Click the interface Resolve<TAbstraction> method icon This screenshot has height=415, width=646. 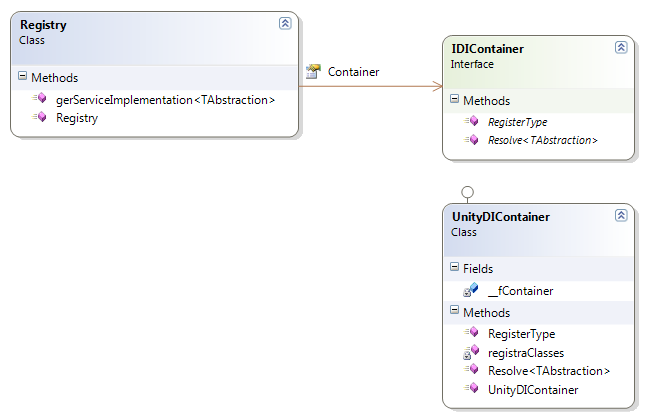pyautogui.click(x=472, y=140)
